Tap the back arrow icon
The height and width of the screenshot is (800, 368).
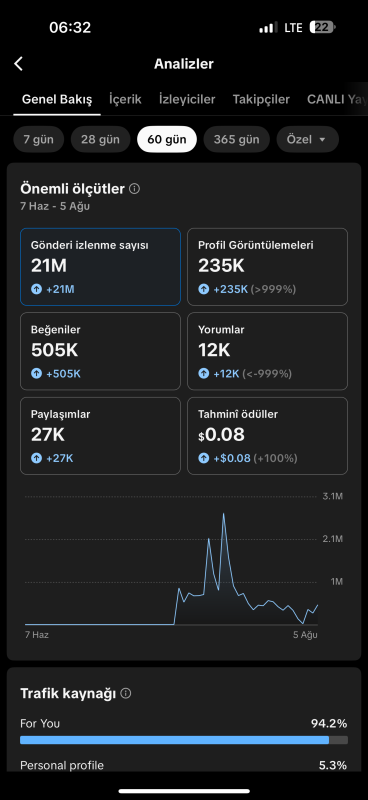(x=19, y=64)
